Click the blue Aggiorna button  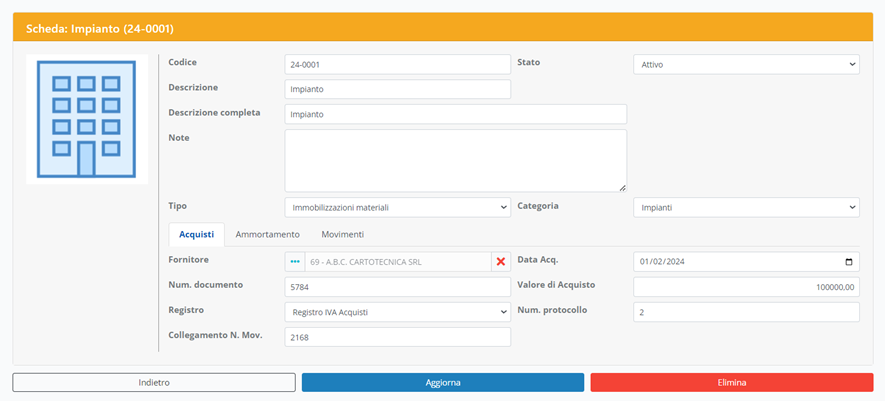tap(442, 382)
